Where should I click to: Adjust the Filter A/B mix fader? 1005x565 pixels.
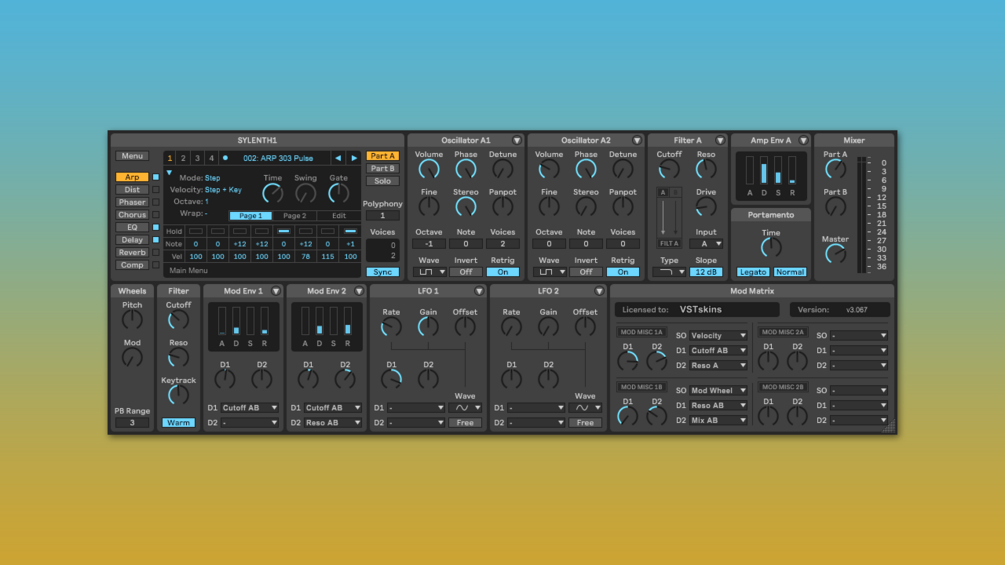(669, 218)
